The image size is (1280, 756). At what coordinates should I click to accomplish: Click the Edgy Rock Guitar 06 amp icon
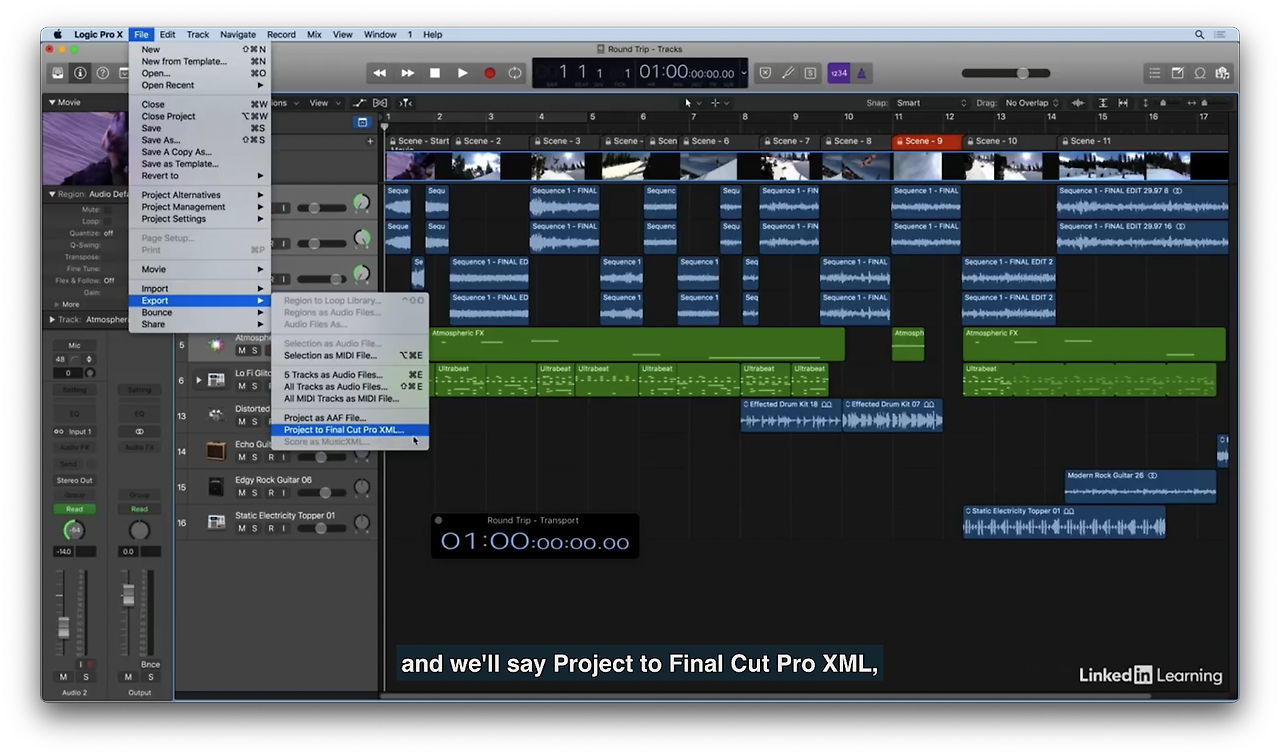click(x=216, y=486)
